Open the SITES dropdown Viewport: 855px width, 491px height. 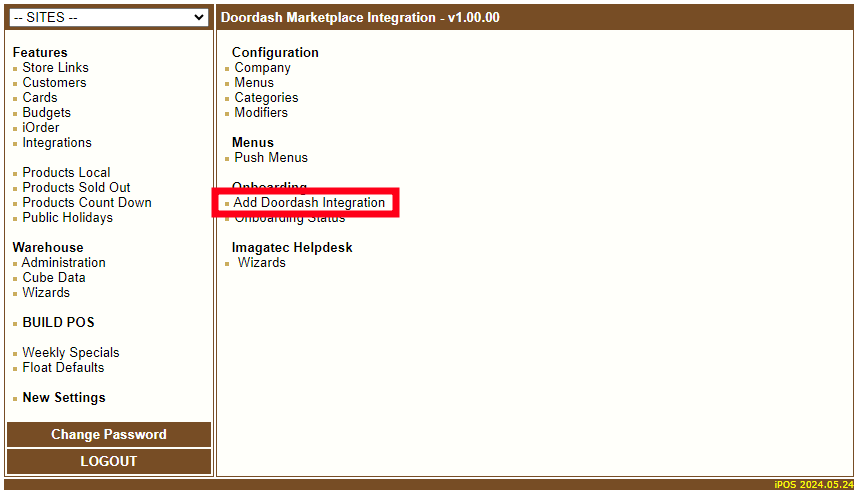tap(108, 17)
